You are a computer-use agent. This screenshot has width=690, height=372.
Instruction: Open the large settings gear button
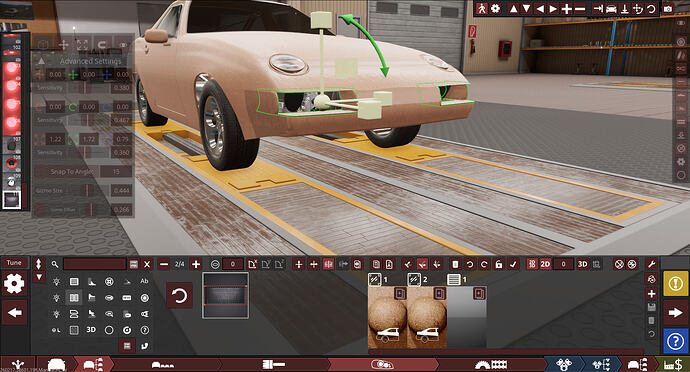(x=14, y=284)
